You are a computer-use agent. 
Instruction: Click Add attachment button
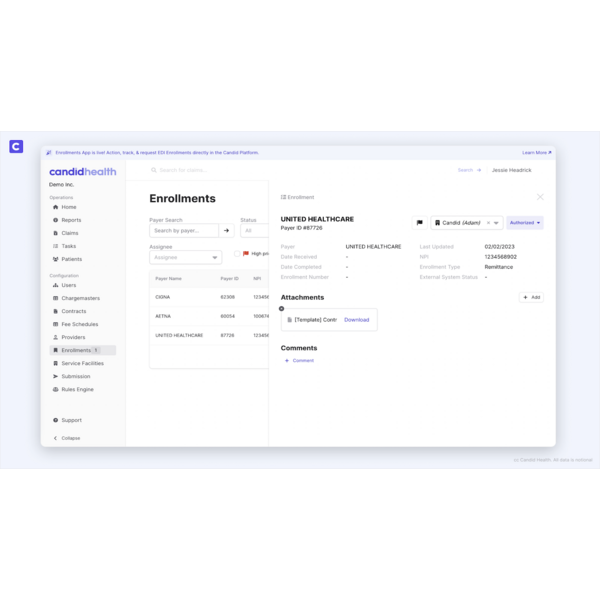(531, 297)
